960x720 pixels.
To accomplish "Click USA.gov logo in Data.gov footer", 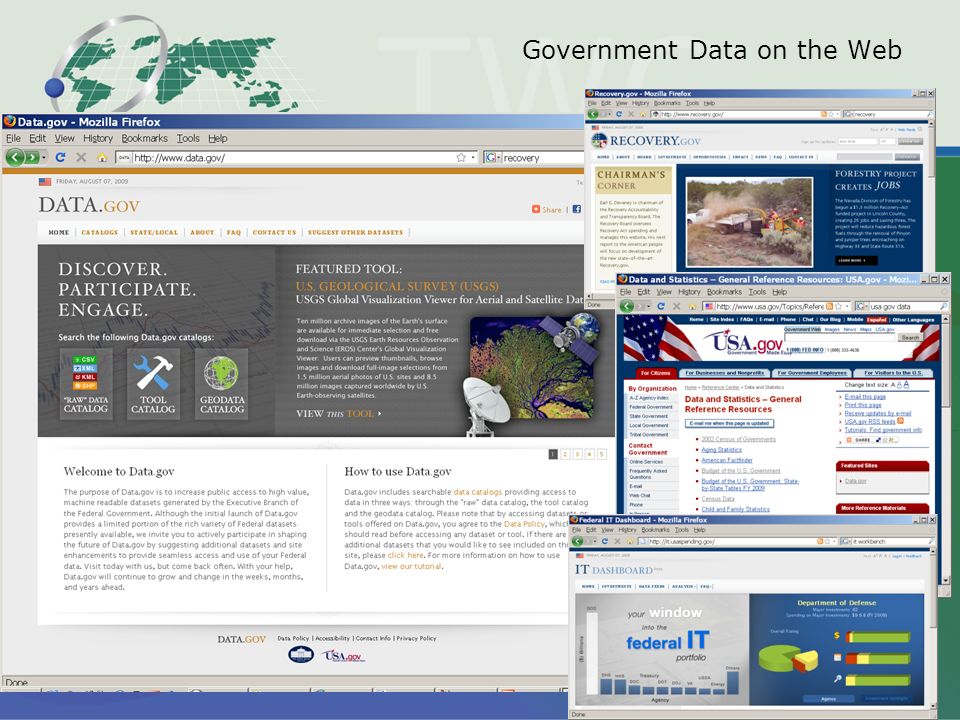I will [x=343, y=656].
